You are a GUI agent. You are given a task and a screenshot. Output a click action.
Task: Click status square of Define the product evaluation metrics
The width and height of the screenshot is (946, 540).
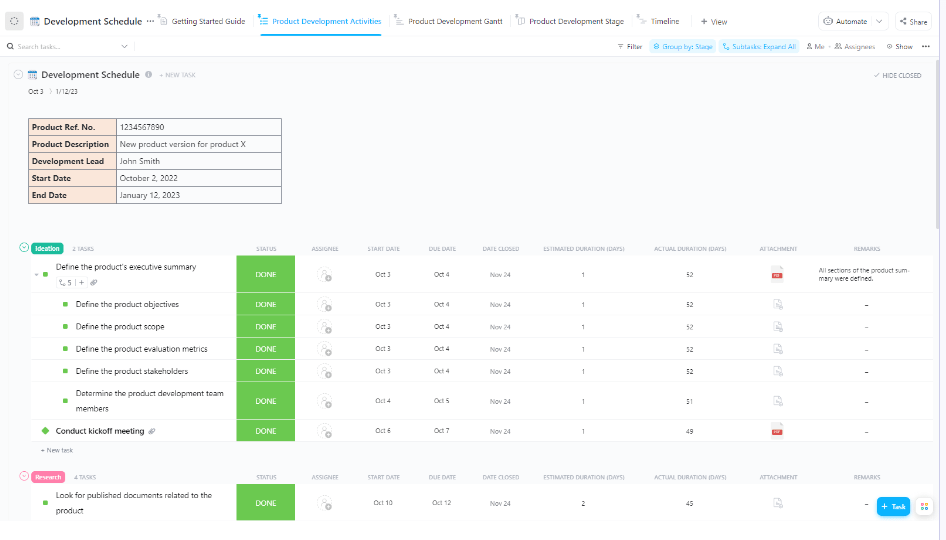point(65,349)
